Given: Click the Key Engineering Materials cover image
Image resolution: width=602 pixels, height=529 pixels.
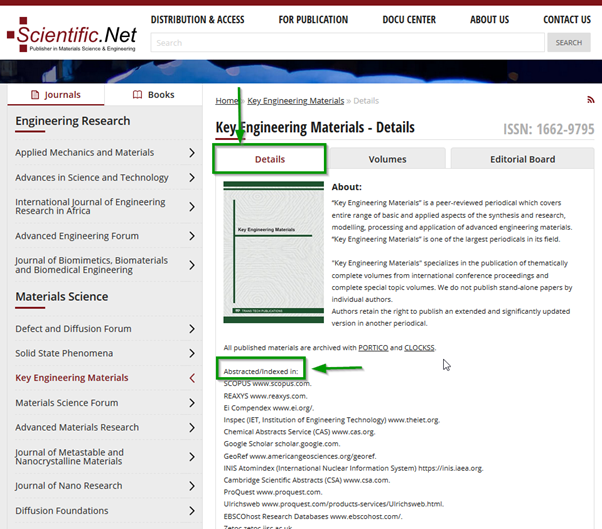Looking at the screenshot, I should (x=273, y=252).
